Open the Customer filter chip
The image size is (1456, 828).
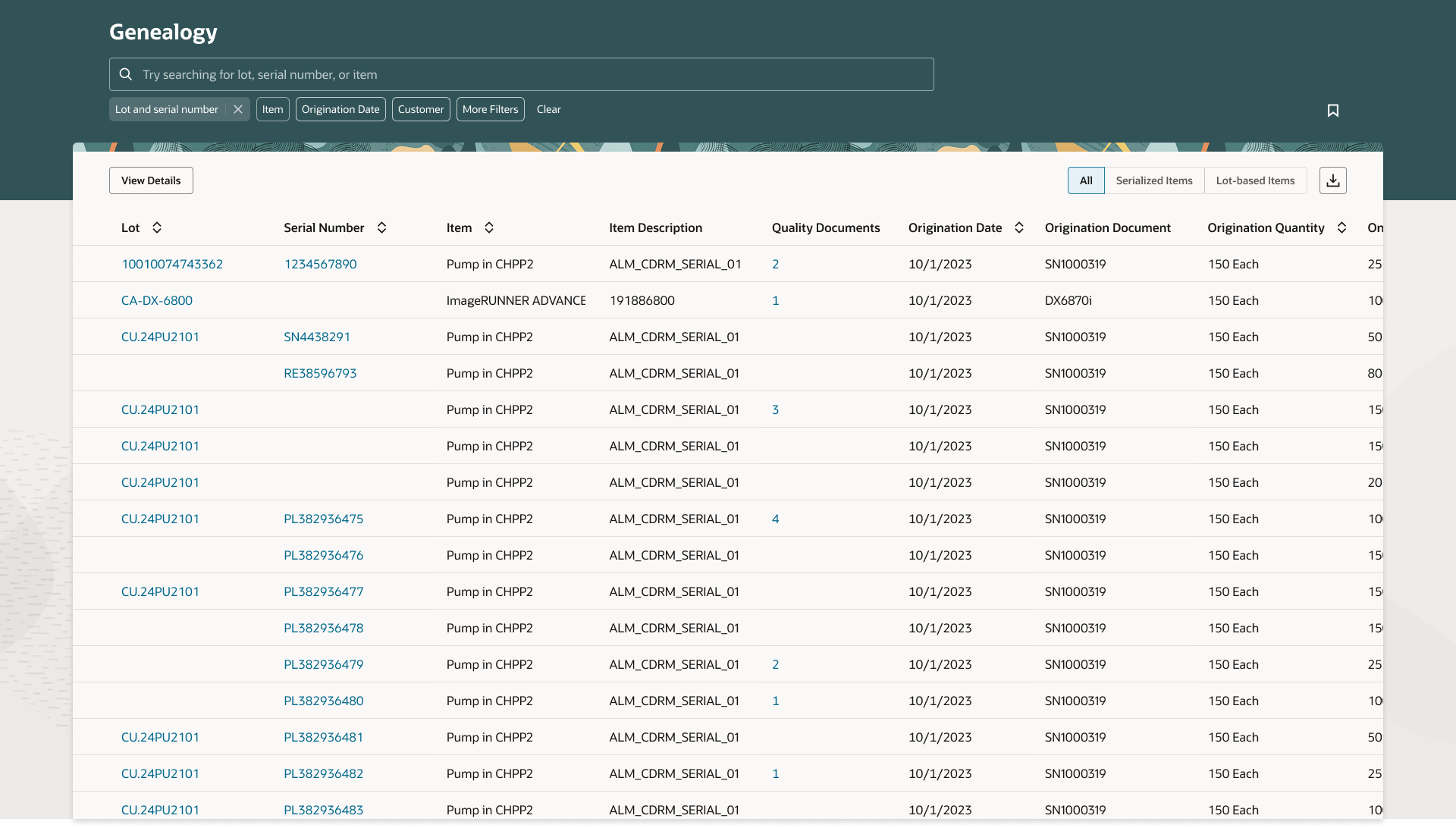coord(421,109)
